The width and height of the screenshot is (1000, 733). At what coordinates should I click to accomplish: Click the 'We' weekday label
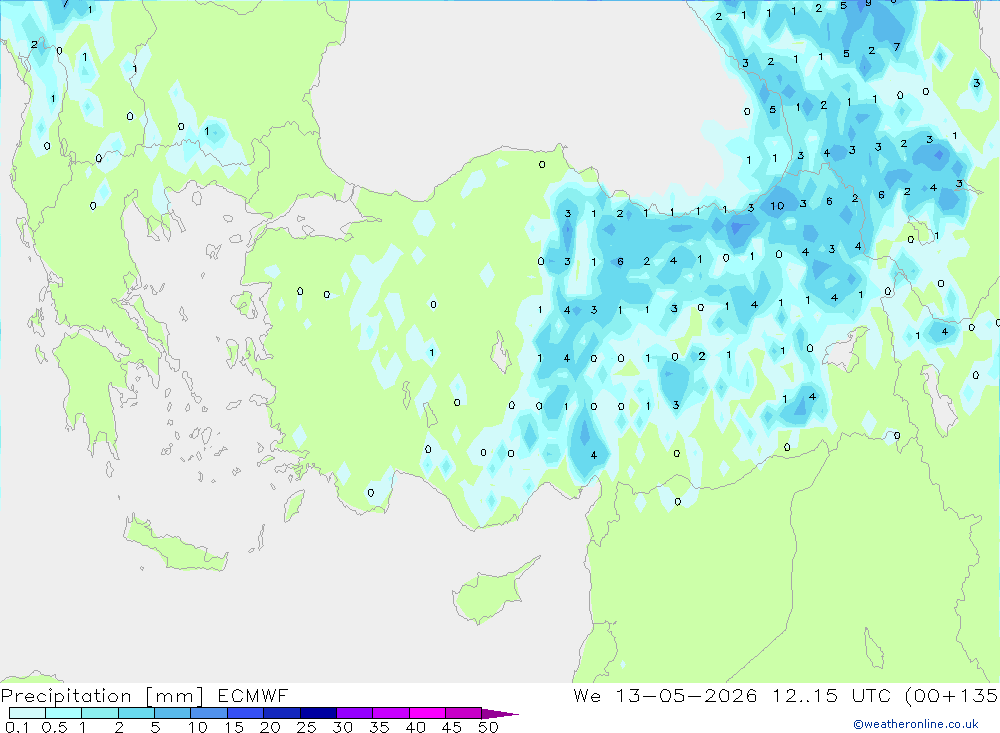click(587, 695)
